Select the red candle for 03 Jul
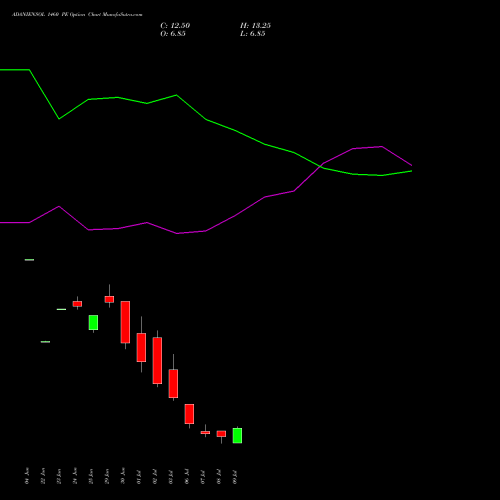 click(173, 384)
